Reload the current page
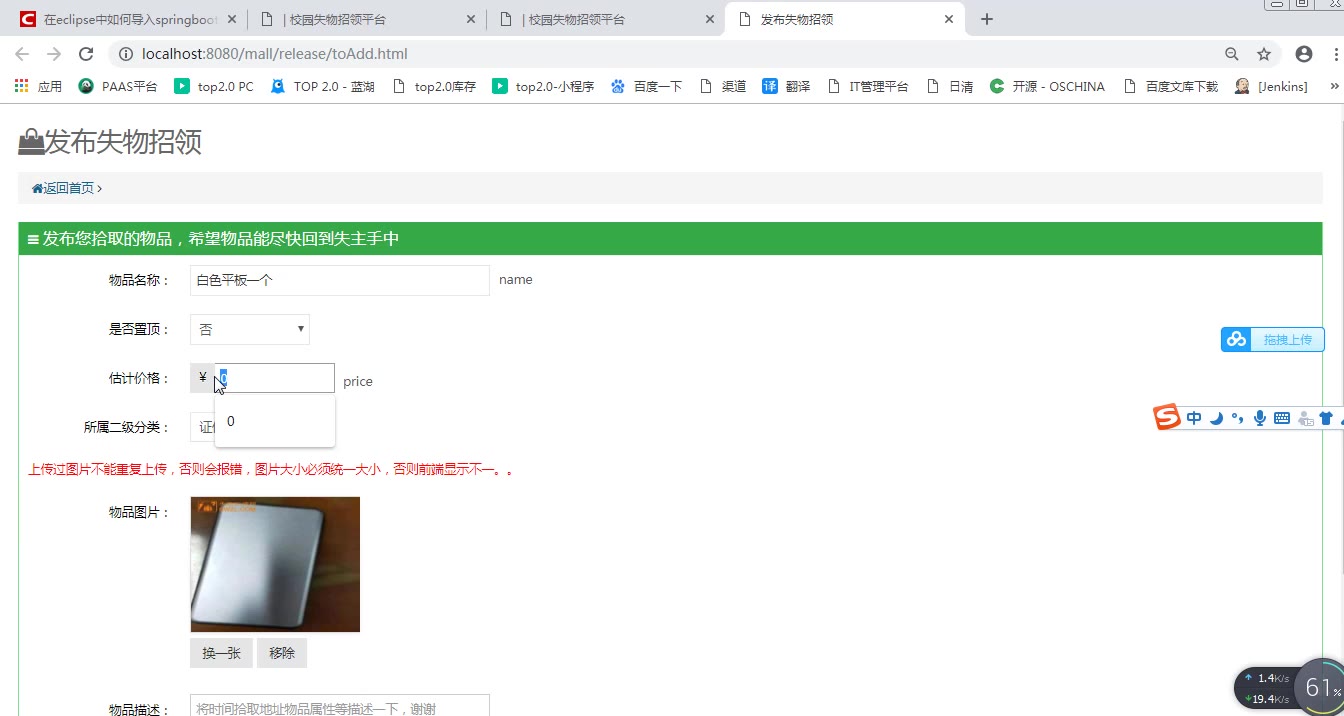The width and height of the screenshot is (1344, 716). click(x=86, y=54)
